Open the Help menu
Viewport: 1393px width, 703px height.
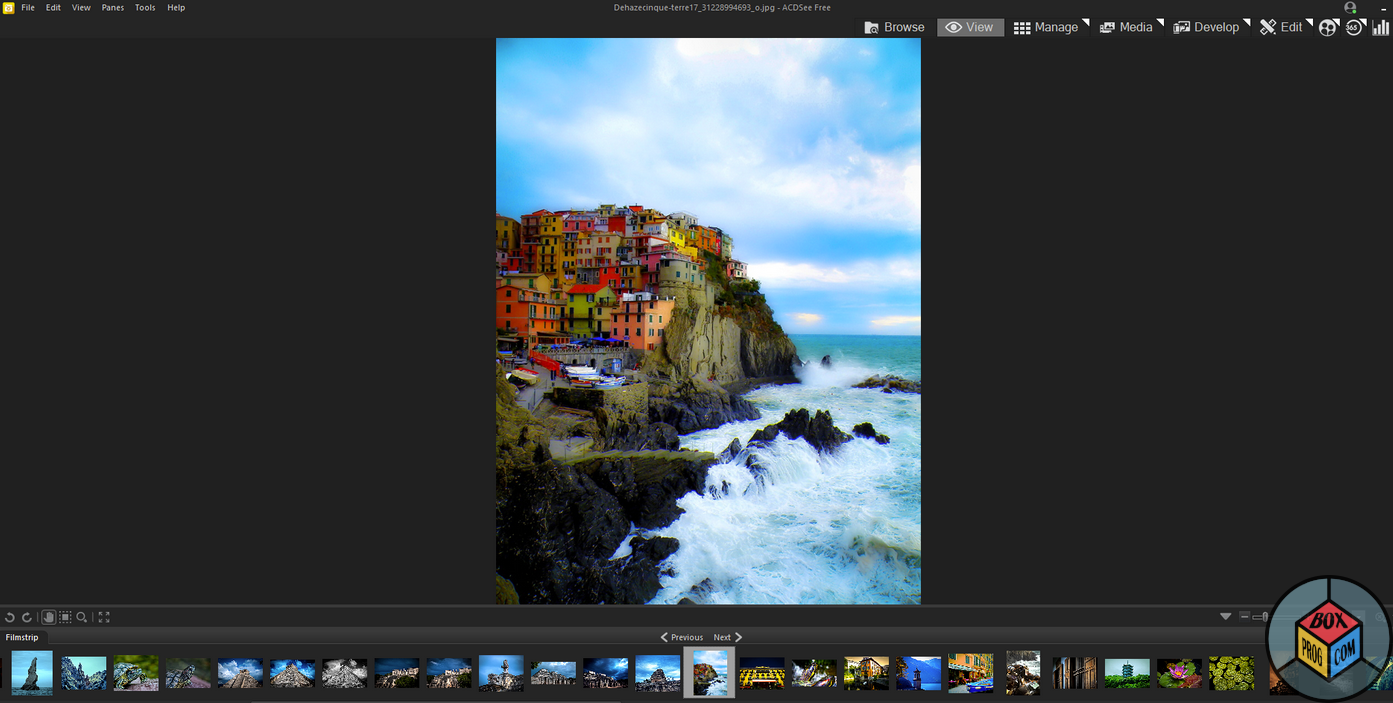click(x=176, y=7)
